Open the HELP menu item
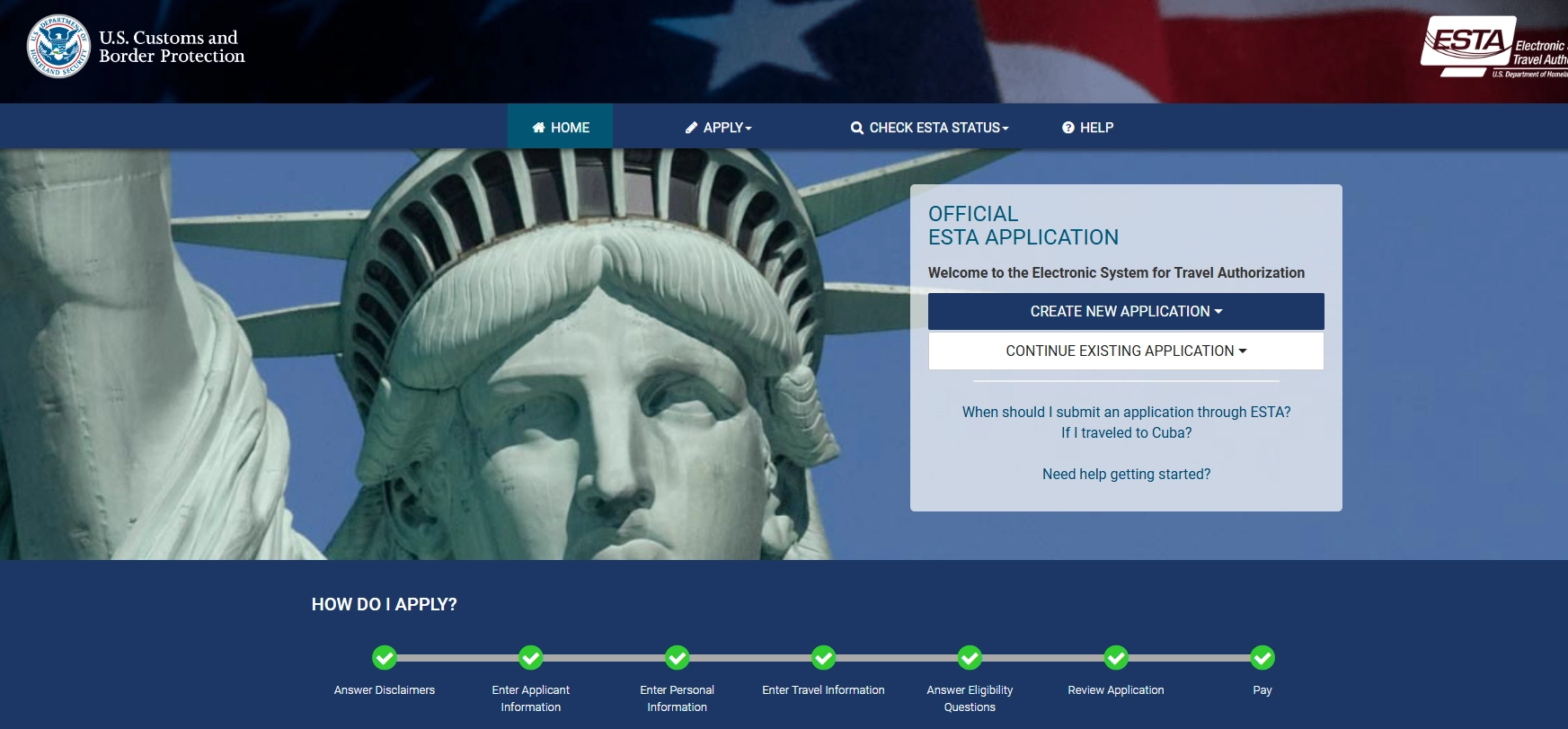 1087,128
